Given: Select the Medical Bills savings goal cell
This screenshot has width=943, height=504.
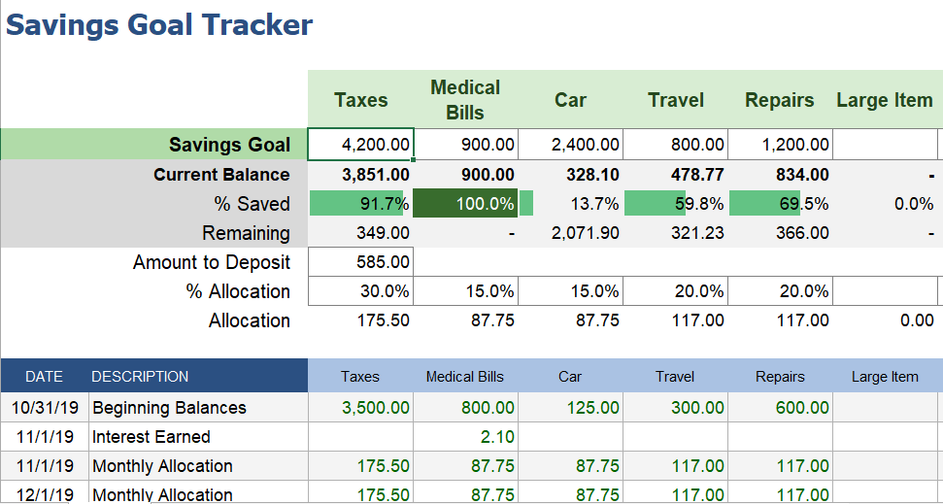Looking at the screenshot, I should coord(465,145).
